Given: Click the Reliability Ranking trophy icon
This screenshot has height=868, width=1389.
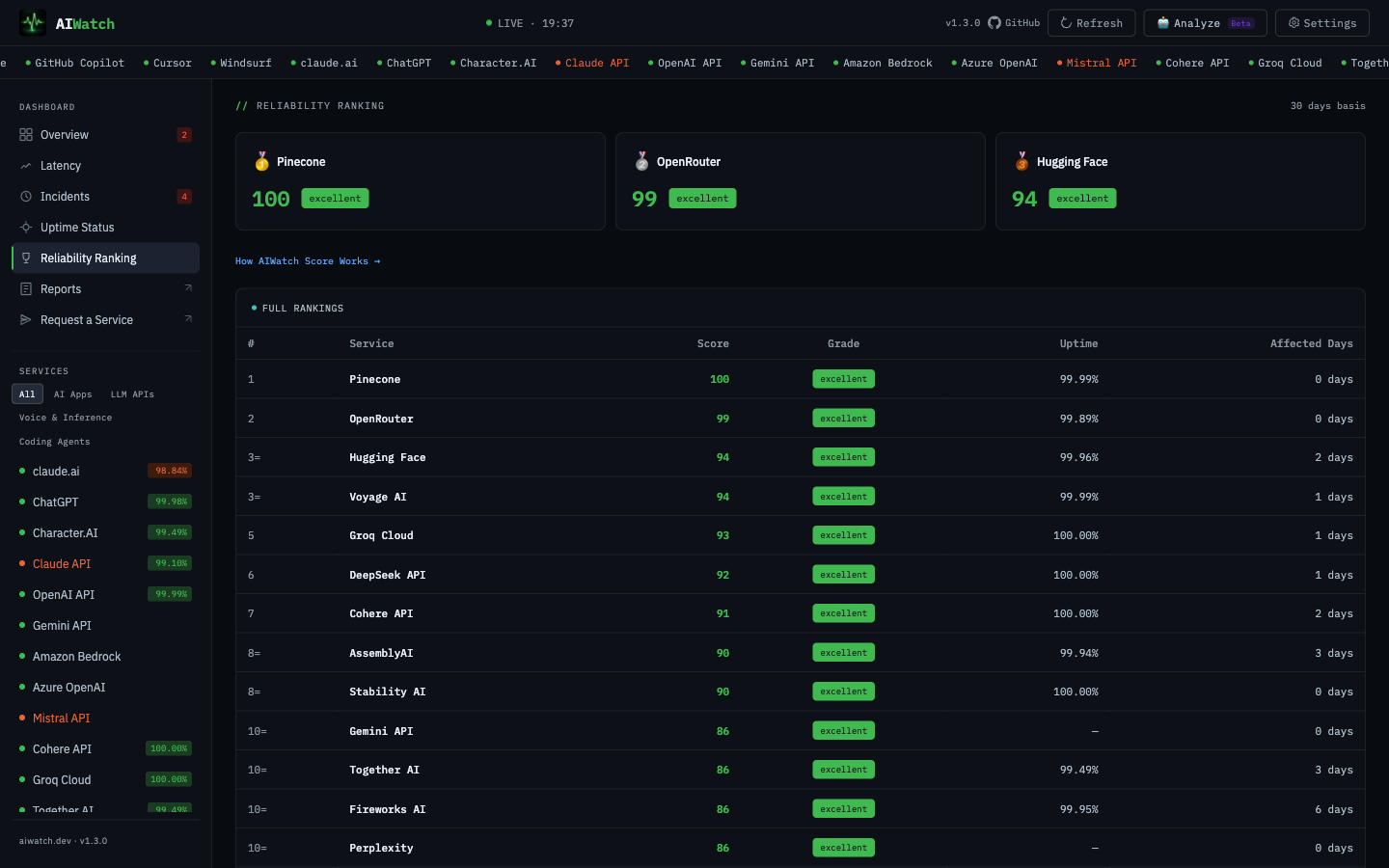Looking at the screenshot, I should (26, 258).
